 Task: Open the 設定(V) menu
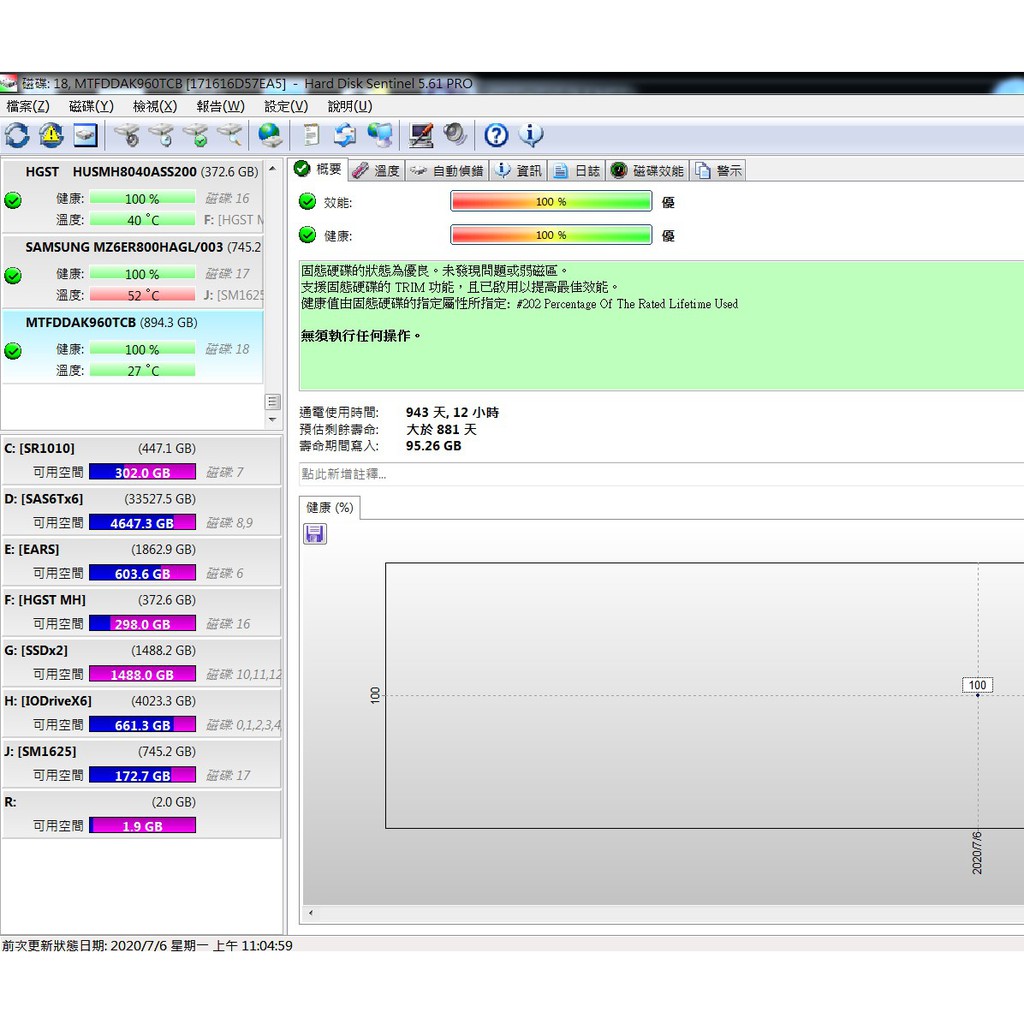[286, 106]
